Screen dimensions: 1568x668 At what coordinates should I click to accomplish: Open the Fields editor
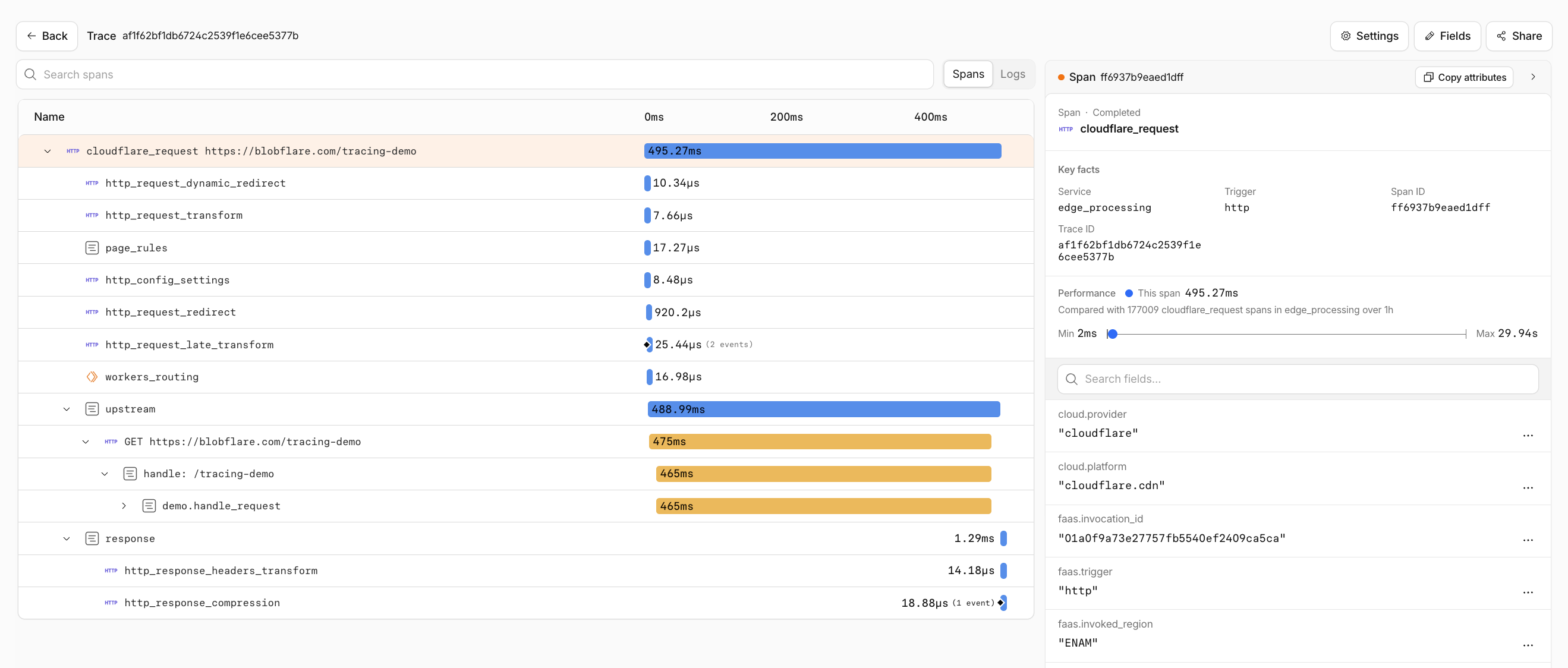click(x=1447, y=36)
